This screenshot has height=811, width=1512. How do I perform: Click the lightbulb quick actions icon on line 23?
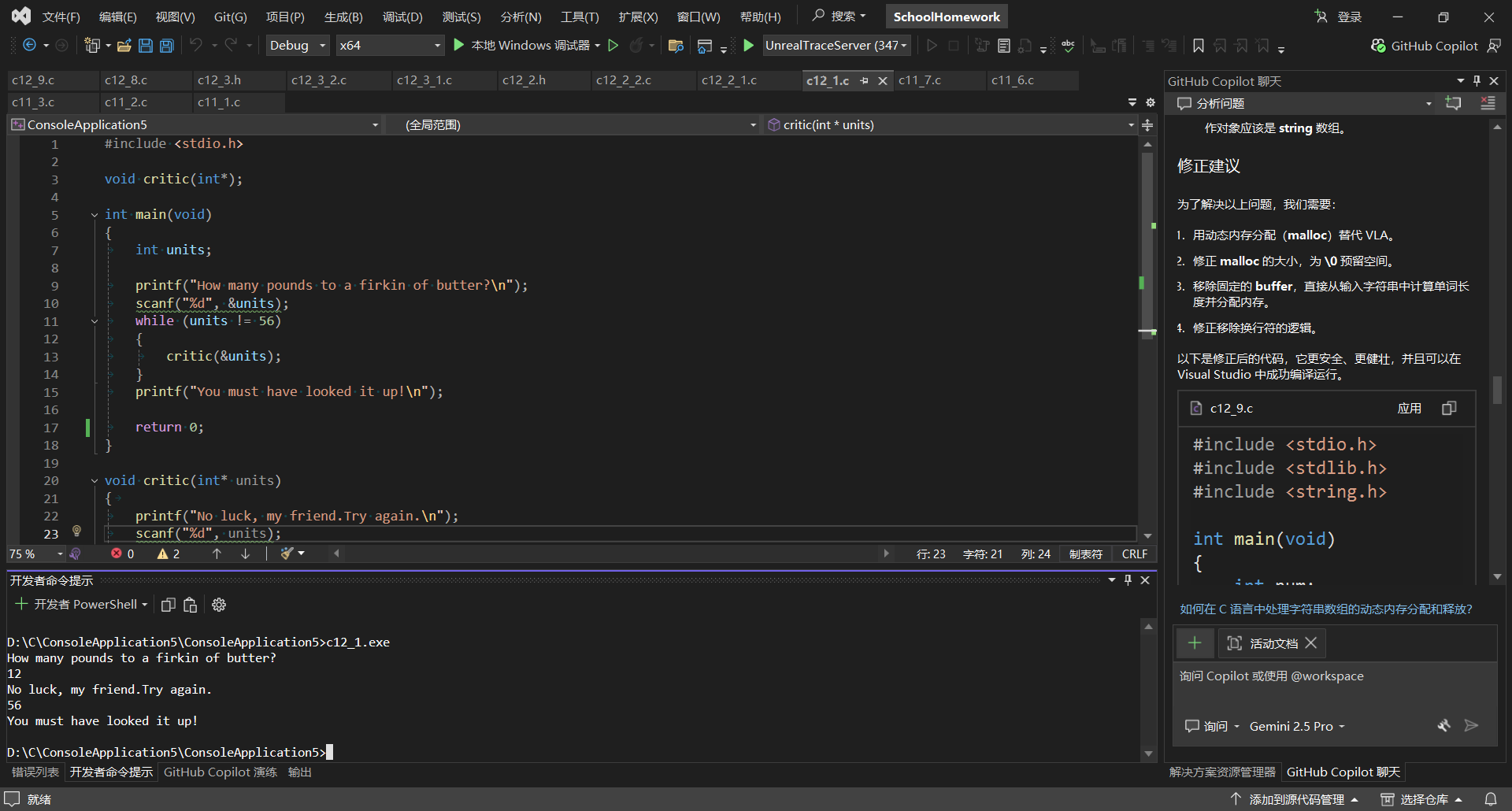coord(76,531)
